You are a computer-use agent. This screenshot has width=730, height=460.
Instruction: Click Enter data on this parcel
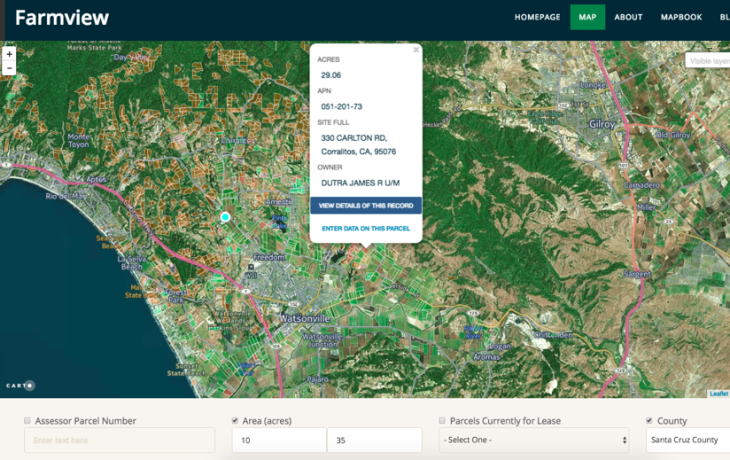pyautogui.click(x=366, y=228)
